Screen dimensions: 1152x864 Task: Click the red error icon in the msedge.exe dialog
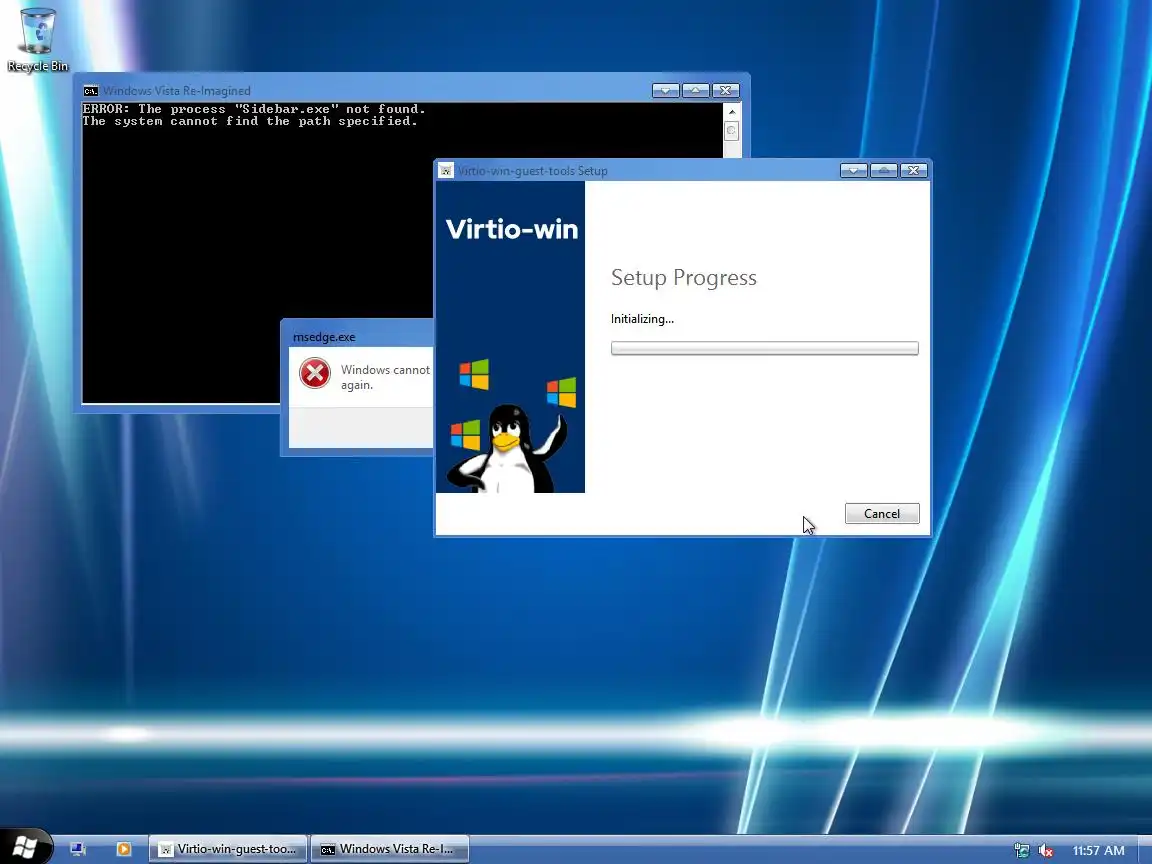[314, 373]
